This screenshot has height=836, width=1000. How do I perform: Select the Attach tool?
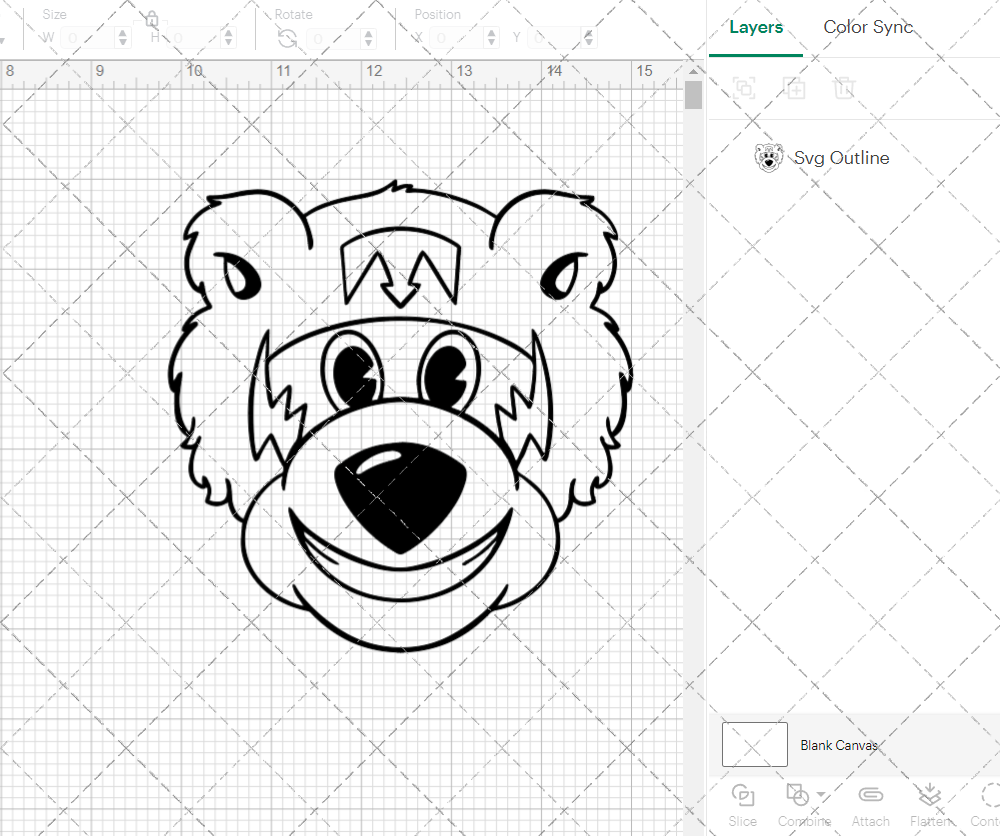(x=870, y=796)
